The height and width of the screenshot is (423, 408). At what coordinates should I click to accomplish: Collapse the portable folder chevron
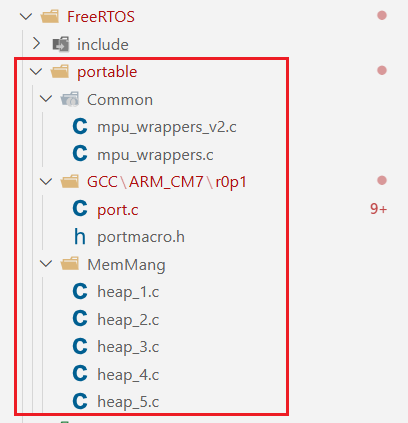point(36,71)
